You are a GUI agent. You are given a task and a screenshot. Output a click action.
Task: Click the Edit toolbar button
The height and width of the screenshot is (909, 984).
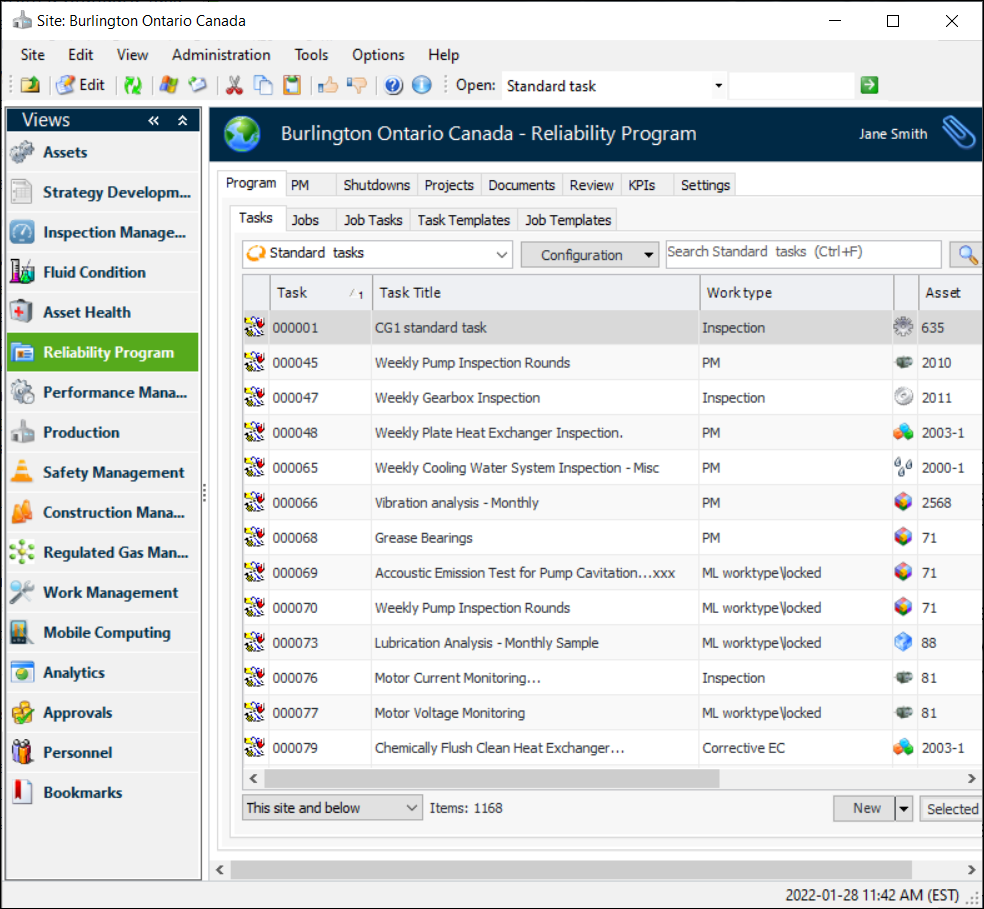[81, 86]
